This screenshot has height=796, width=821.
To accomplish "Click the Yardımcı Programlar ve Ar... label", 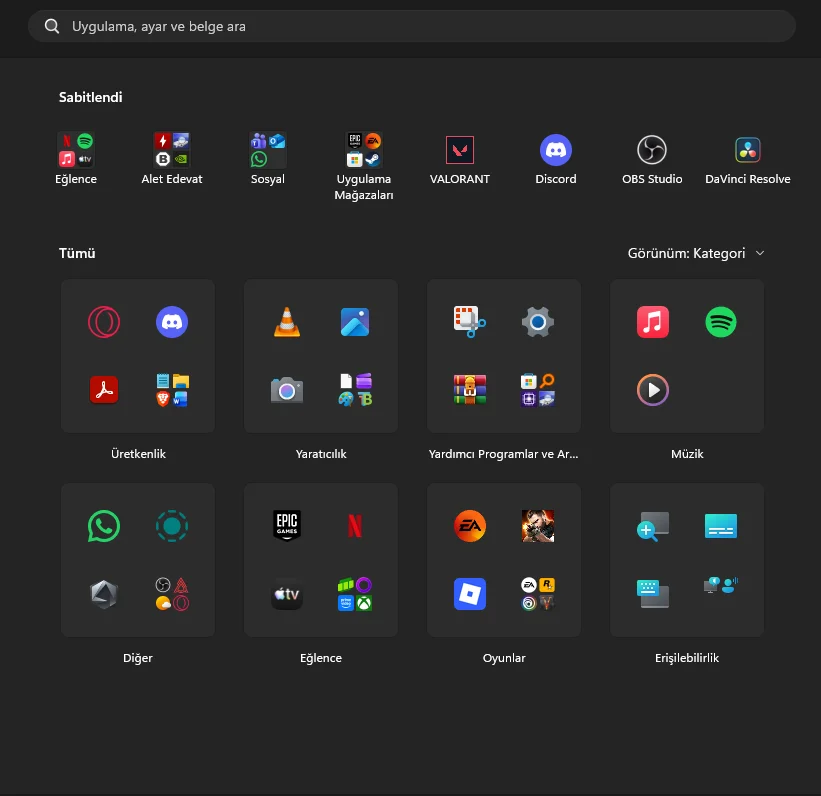I will (x=504, y=454).
